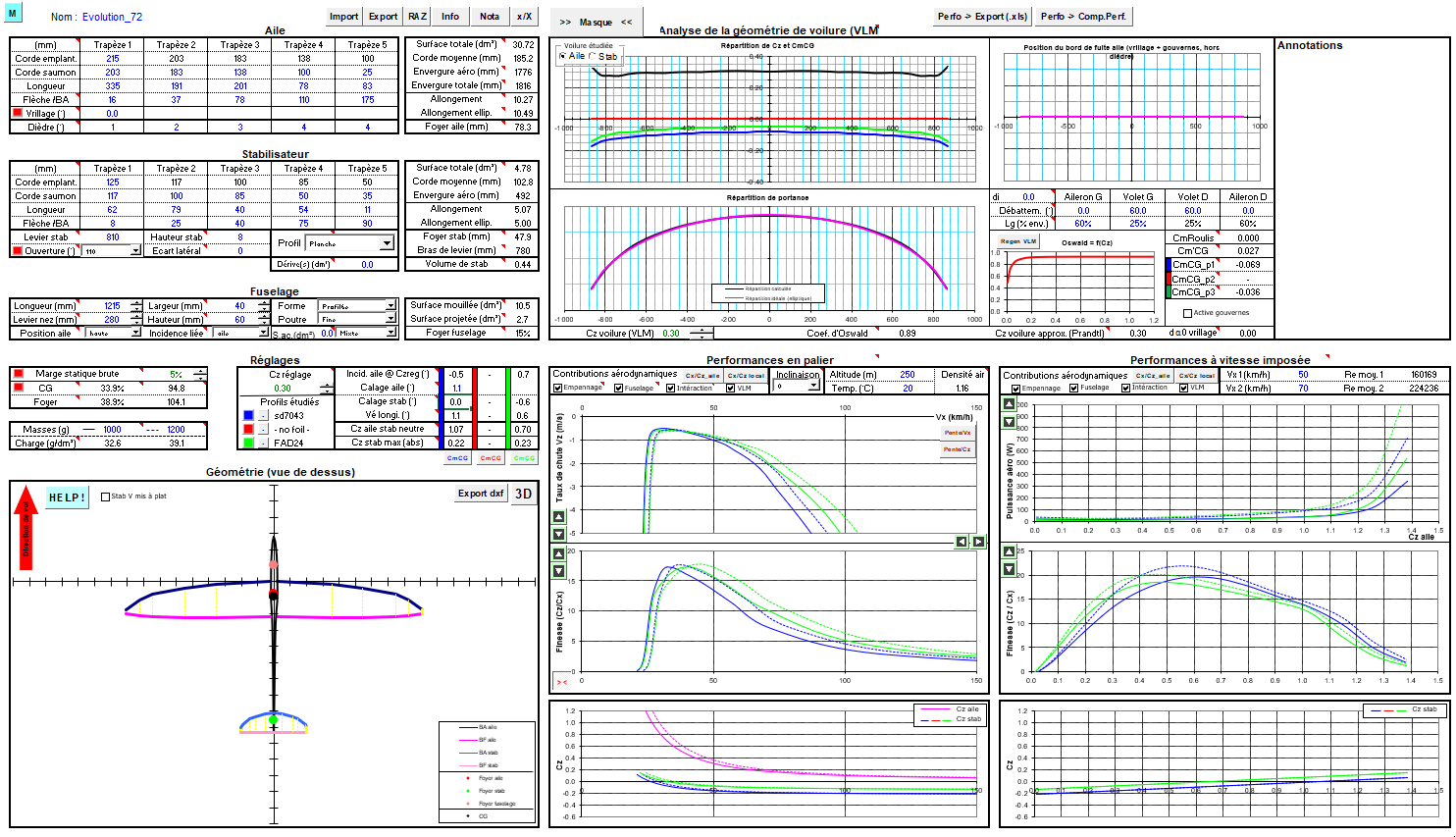Click the RAZ button
The width and height of the screenshot is (1456, 837).
pyautogui.click(x=417, y=17)
